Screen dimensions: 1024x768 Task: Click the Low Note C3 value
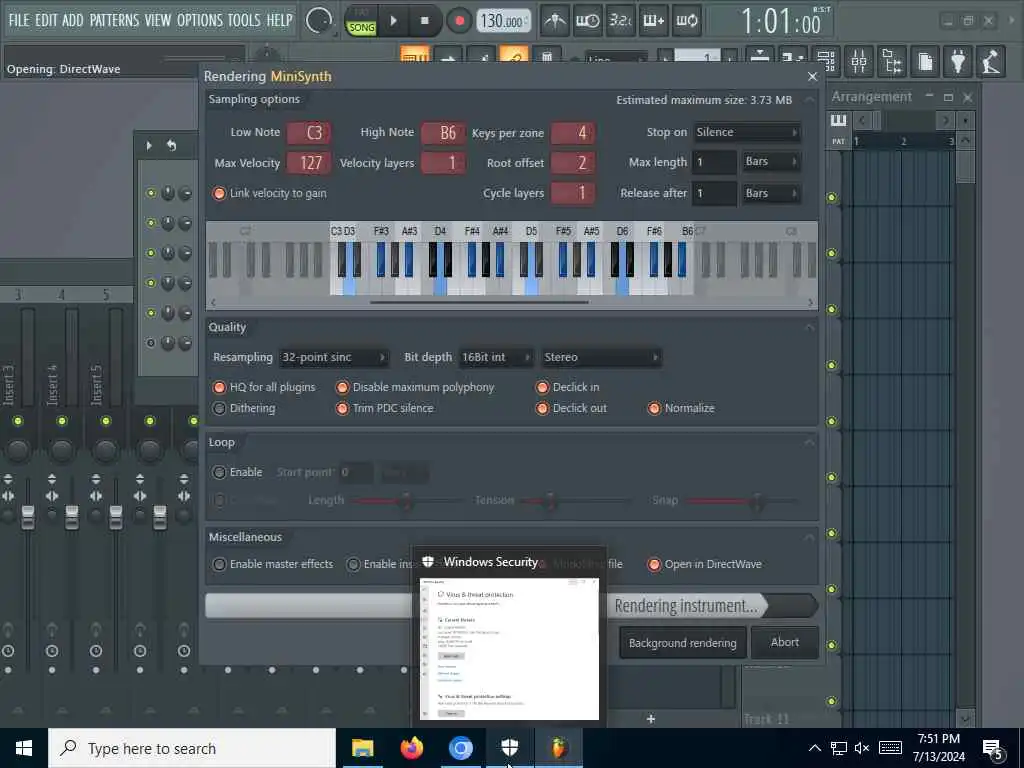(x=309, y=133)
